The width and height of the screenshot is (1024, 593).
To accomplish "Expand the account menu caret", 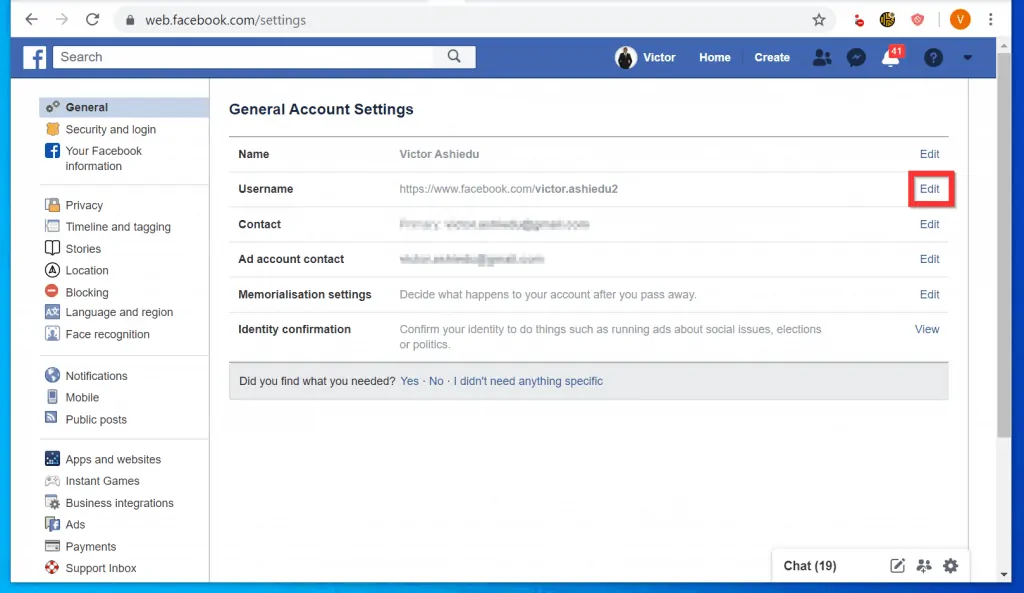I will tap(967, 57).
